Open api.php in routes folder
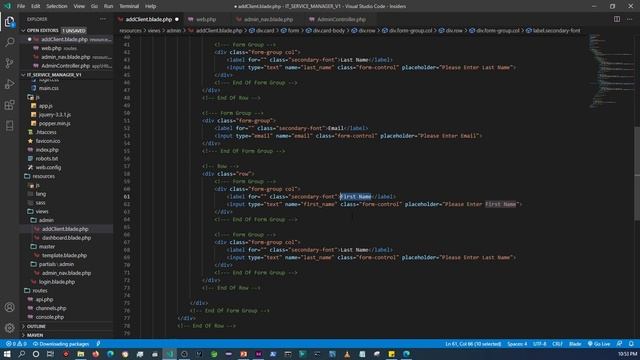Image resolution: width=640 pixels, height=360 pixels. tap(44, 300)
